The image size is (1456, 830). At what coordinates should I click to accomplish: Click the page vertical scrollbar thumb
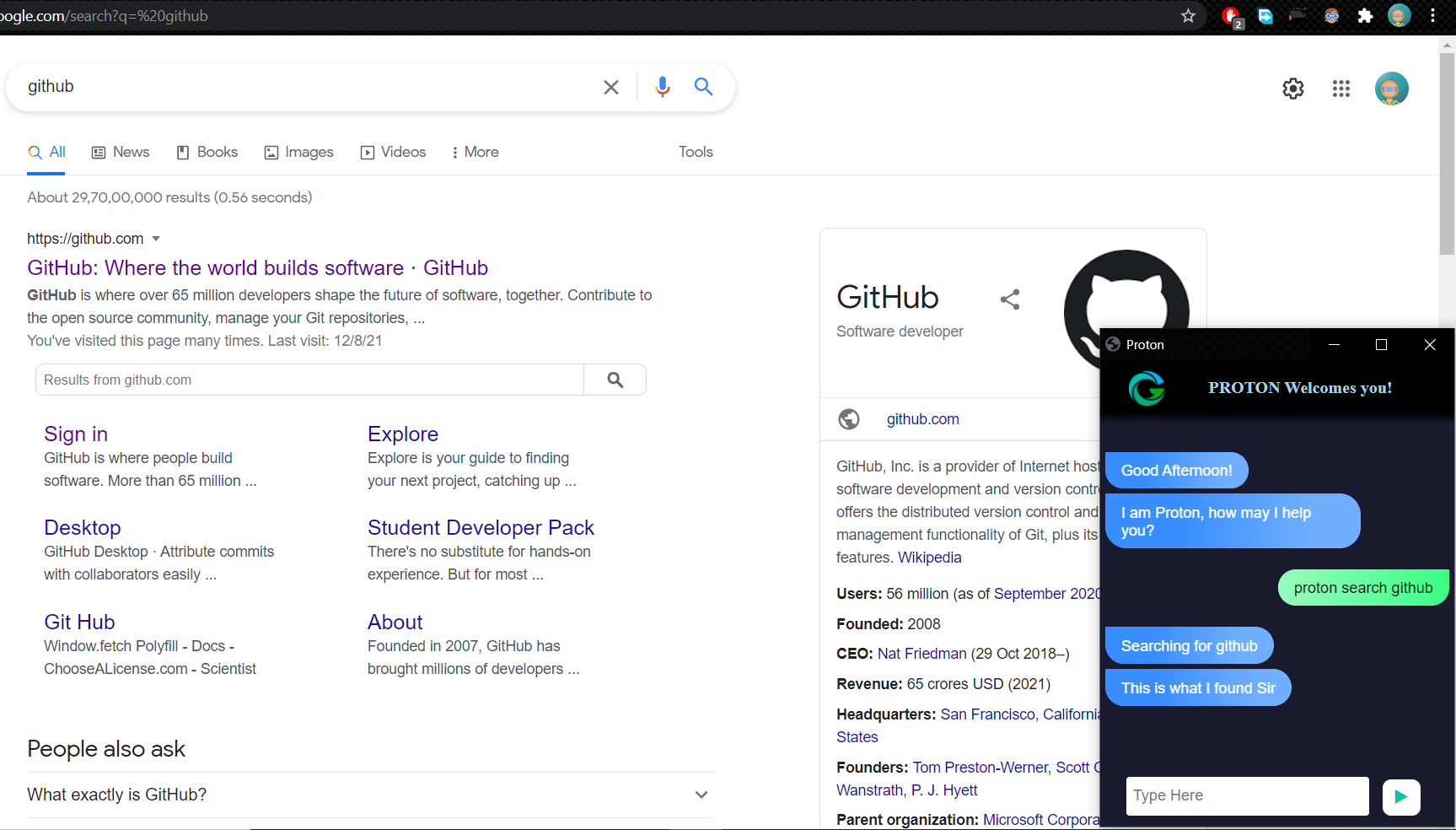[1447, 154]
